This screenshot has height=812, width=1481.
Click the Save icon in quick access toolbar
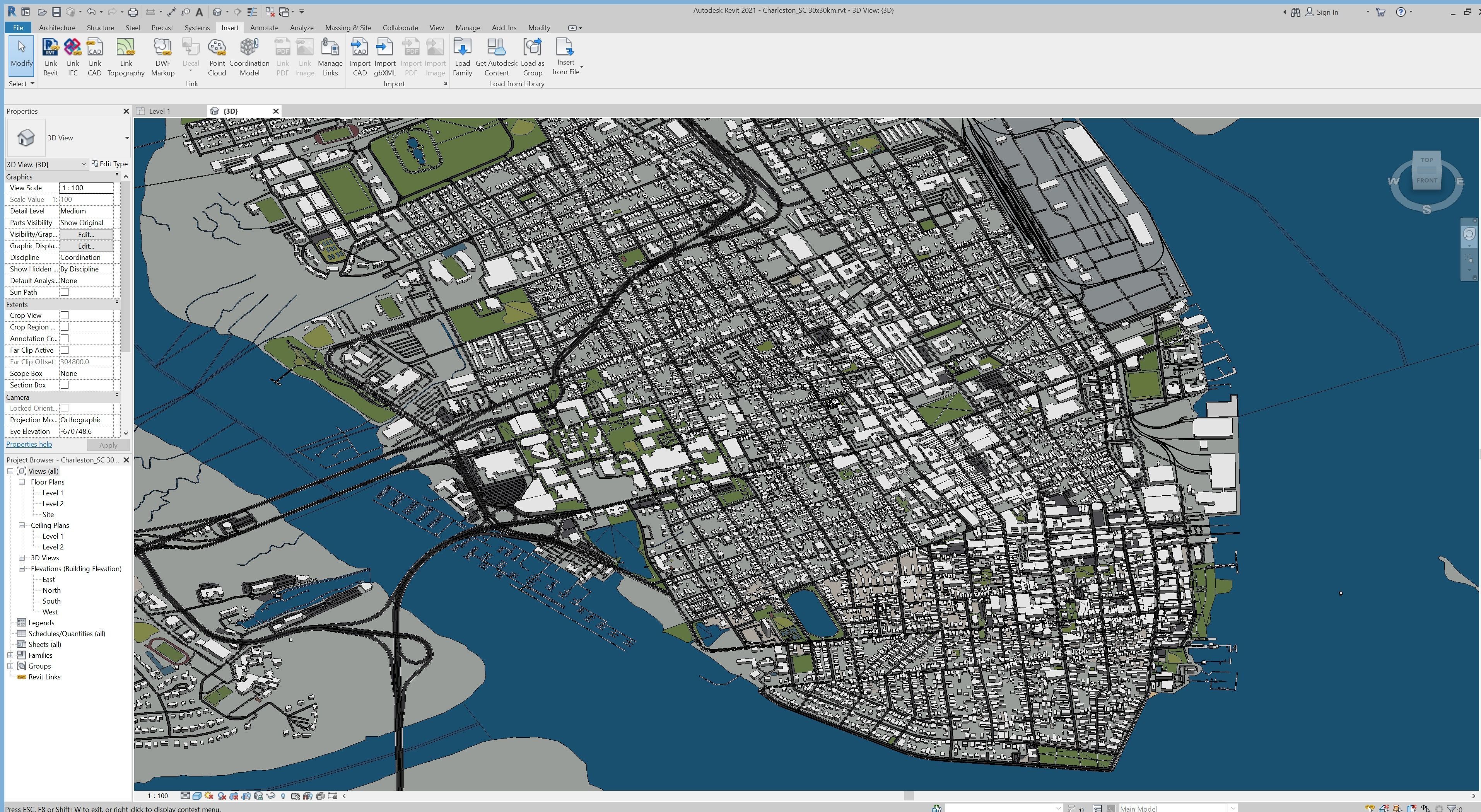[56, 12]
